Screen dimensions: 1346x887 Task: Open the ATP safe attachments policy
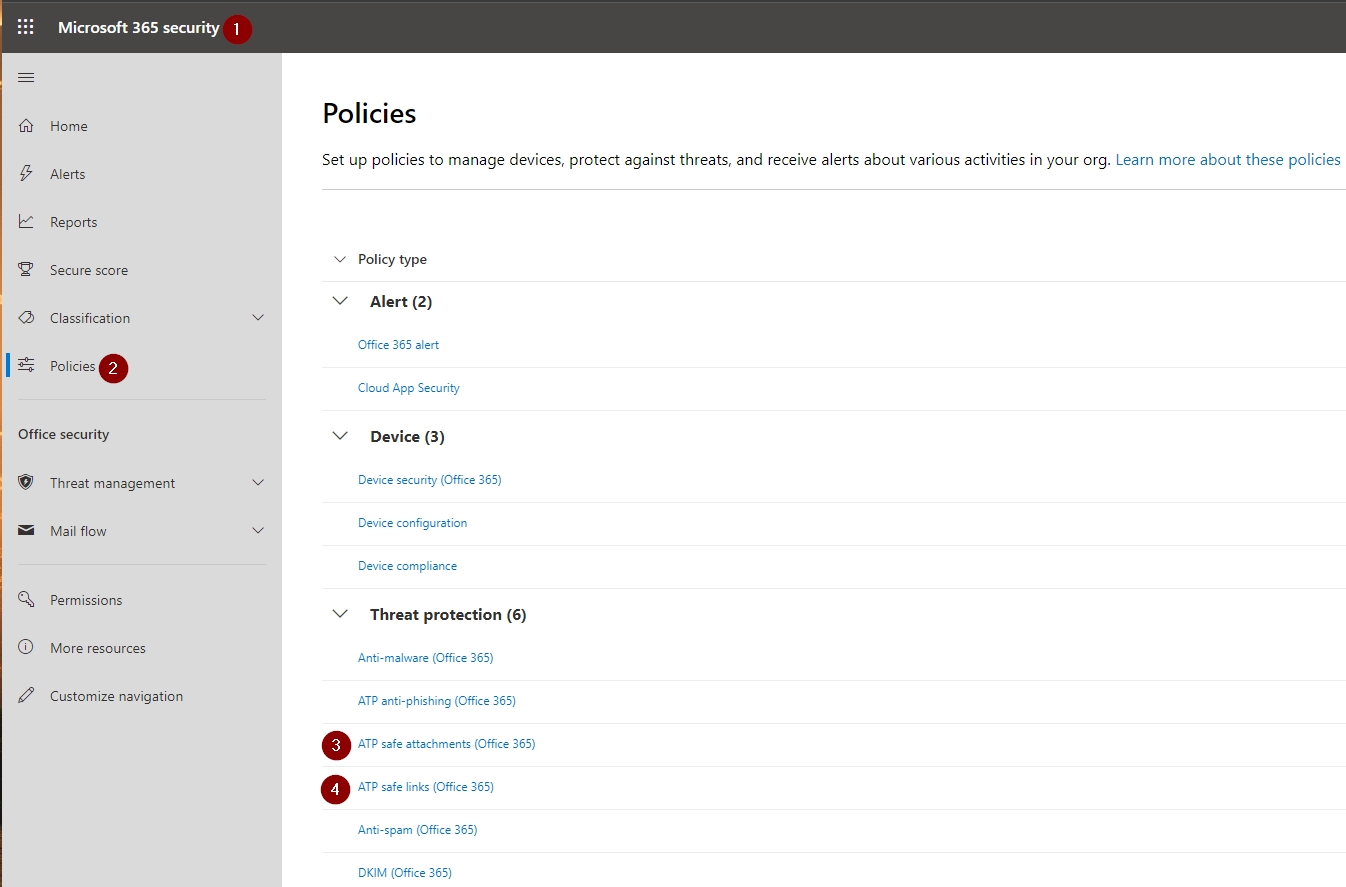click(x=446, y=744)
